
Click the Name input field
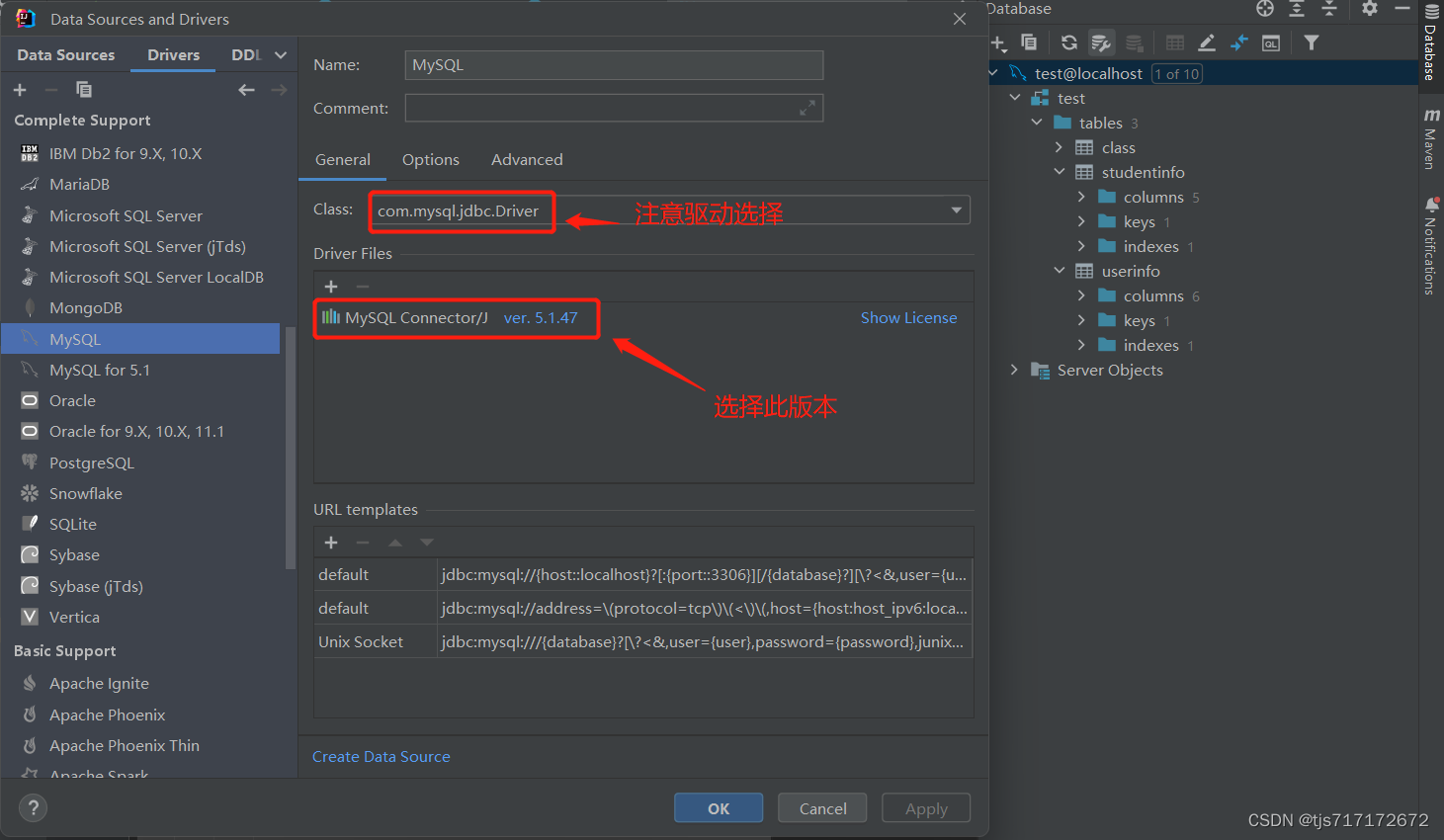tap(614, 65)
